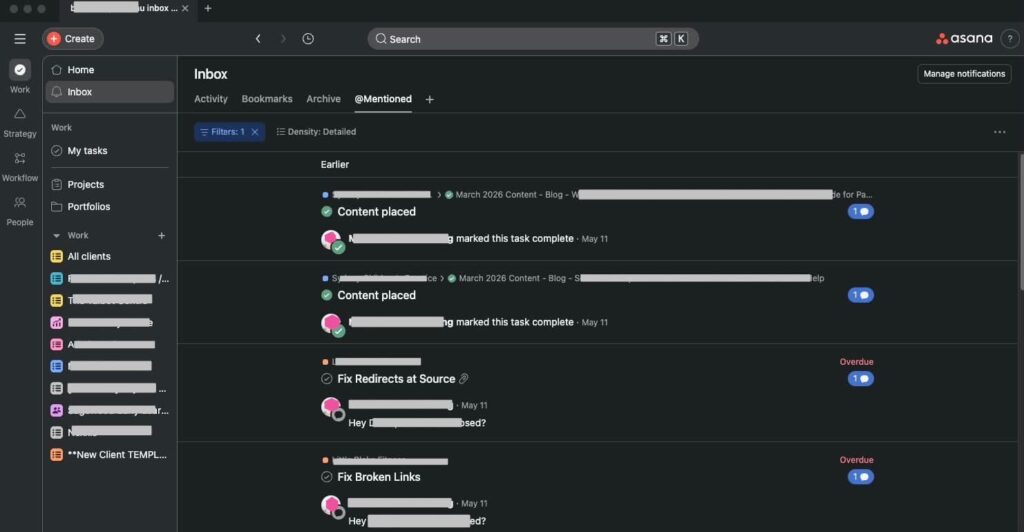1024x532 pixels.
Task: Add new item with Work section plus
Action: [161, 236]
